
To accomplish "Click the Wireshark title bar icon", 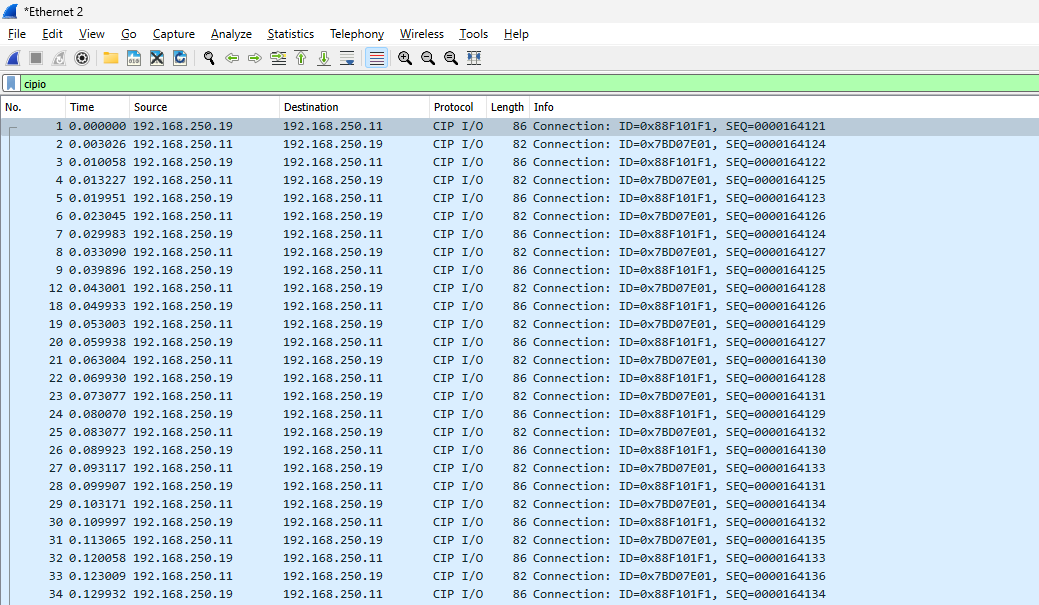I will tap(10, 11).
